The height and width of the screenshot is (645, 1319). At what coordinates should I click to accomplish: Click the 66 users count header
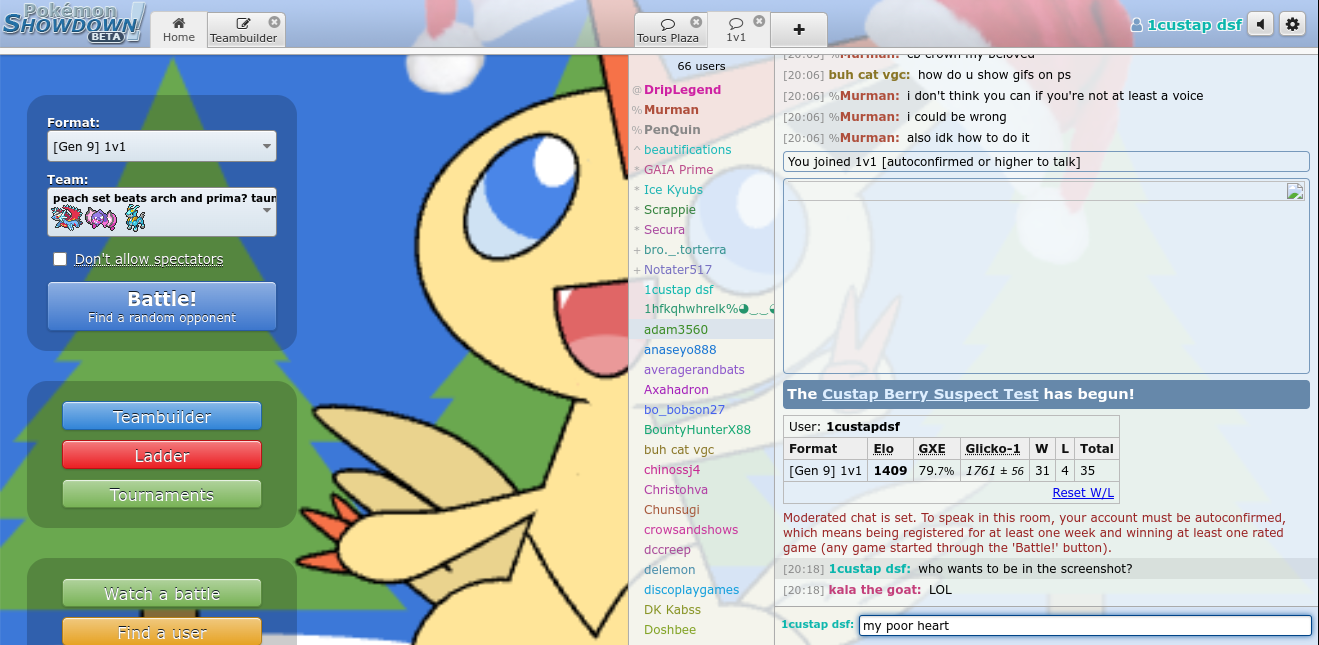coord(701,66)
